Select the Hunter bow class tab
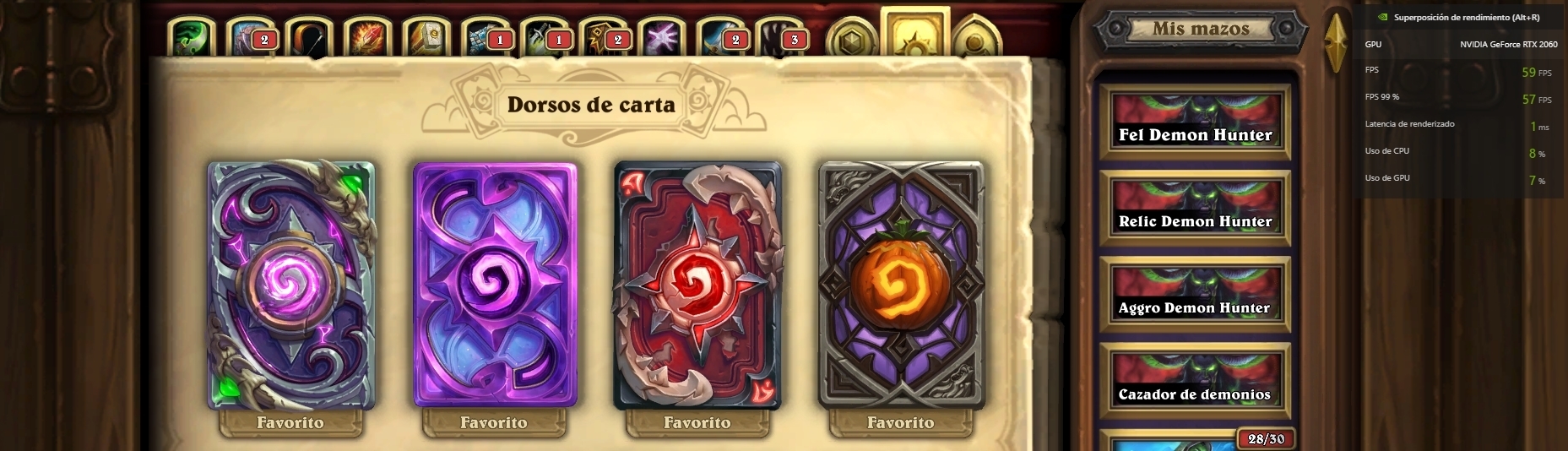This screenshot has width=1568, height=451. (x=309, y=38)
